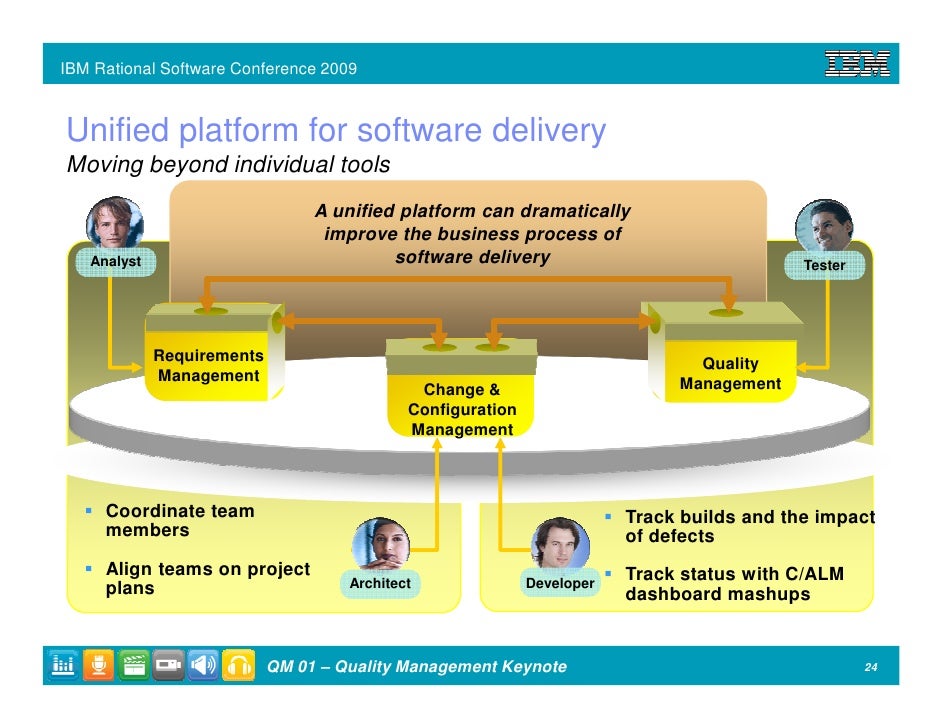Click the blue speaker volume icon

point(203,666)
